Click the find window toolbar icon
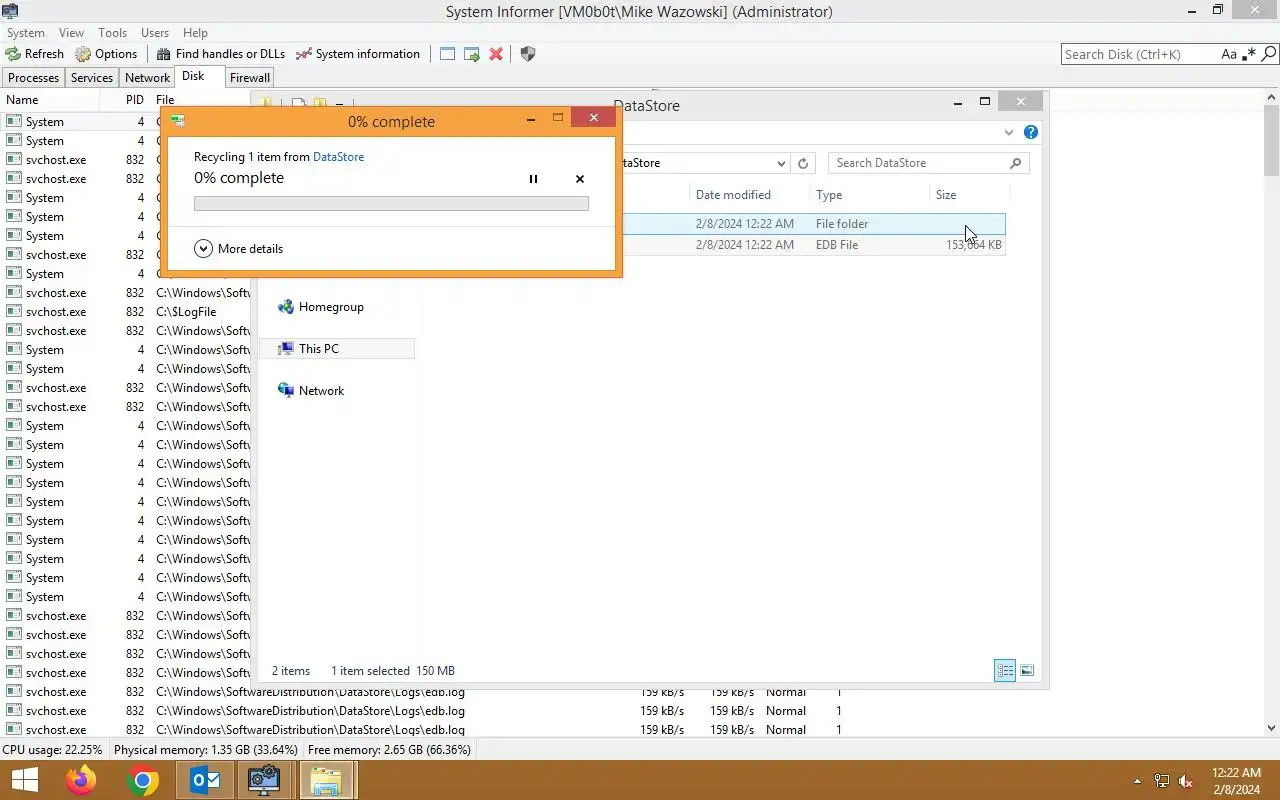This screenshot has width=1280, height=800. coord(447,54)
